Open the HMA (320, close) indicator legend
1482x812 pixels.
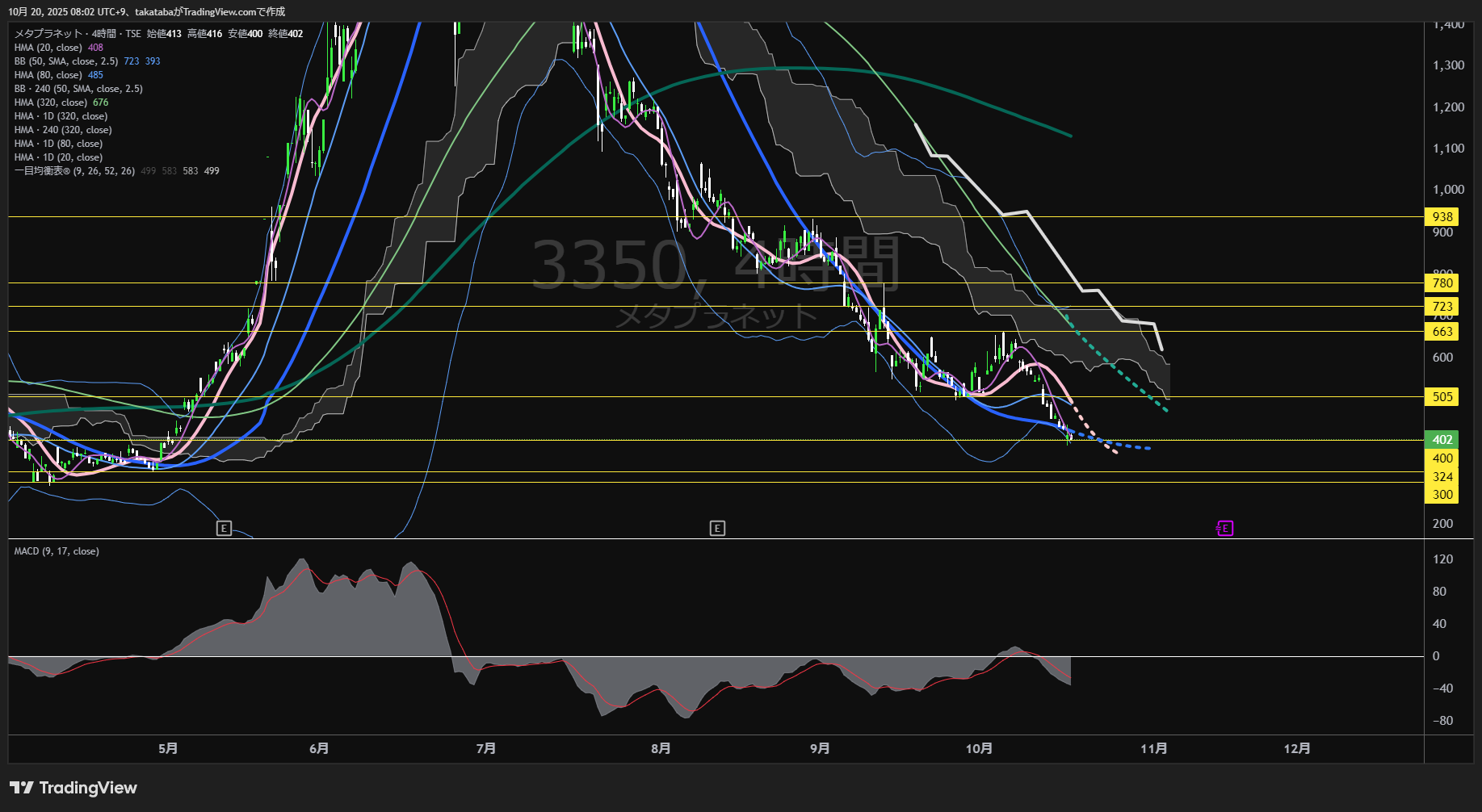pyautogui.click(x=51, y=103)
